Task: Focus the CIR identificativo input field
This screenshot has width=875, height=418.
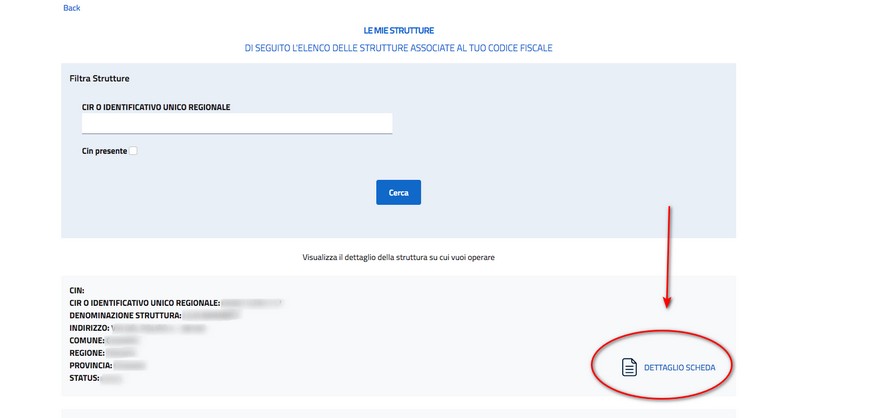Action: 237,123
